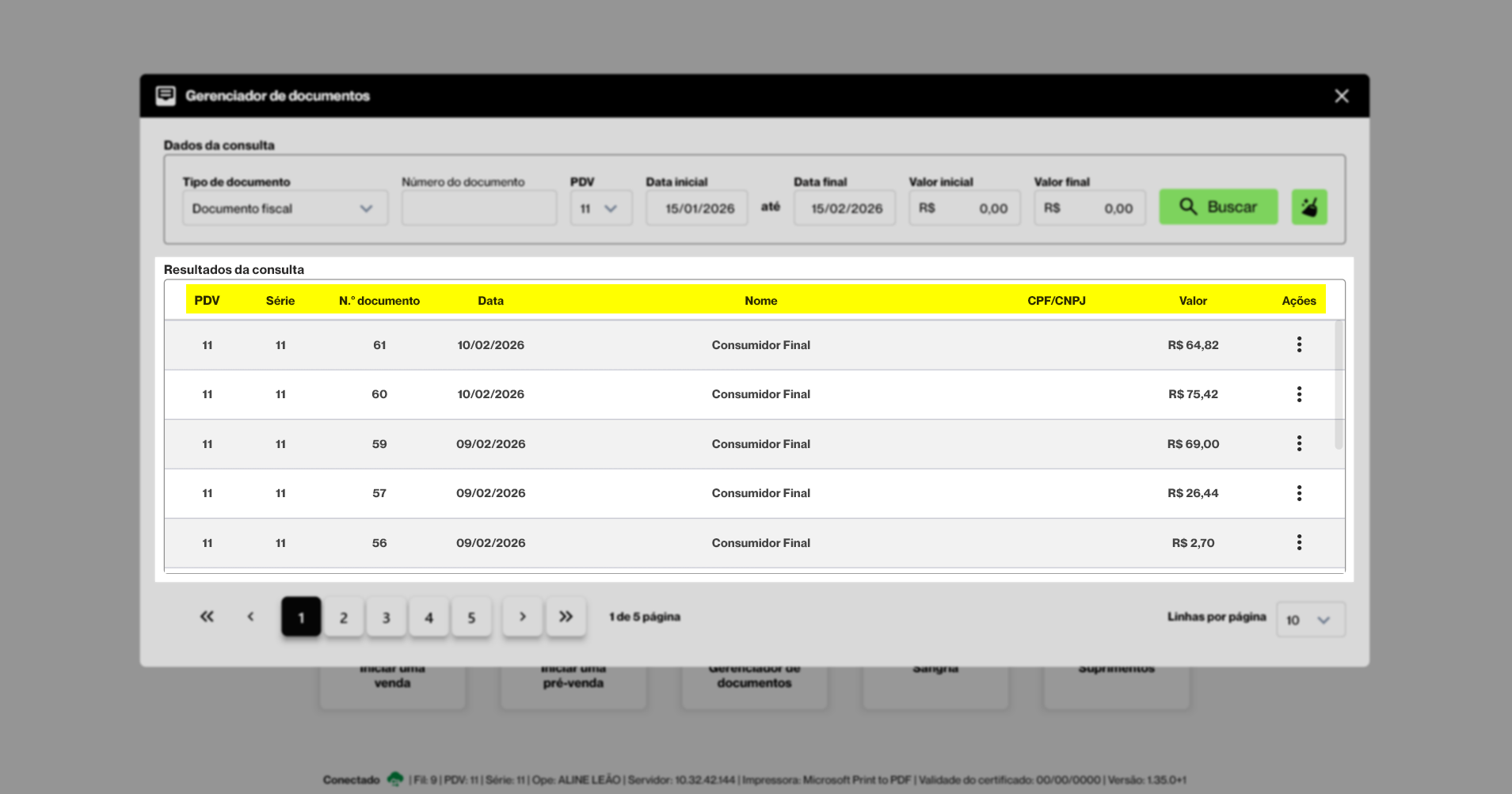The width and height of the screenshot is (1512, 794).
Task: Open actions menu for document 60
Action: click(1299, 394)
